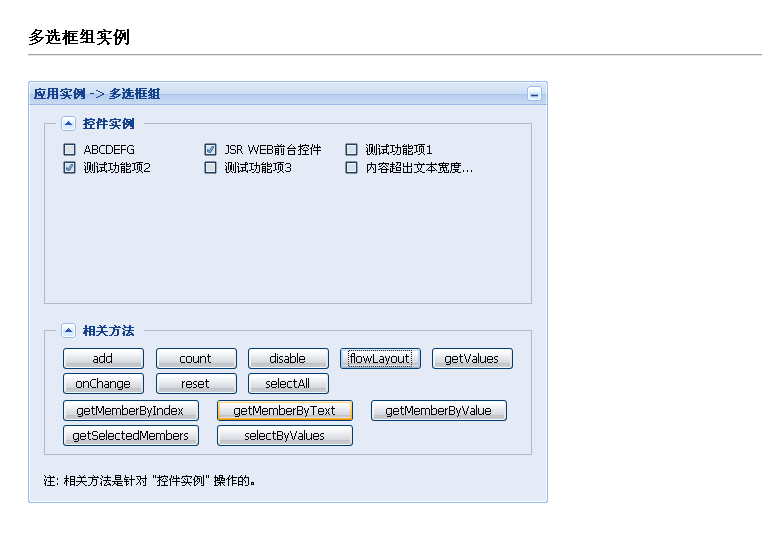Check the 测试功能项1 checkbox
The width and height of the screenshot is (762, 552).
point(351,149)
